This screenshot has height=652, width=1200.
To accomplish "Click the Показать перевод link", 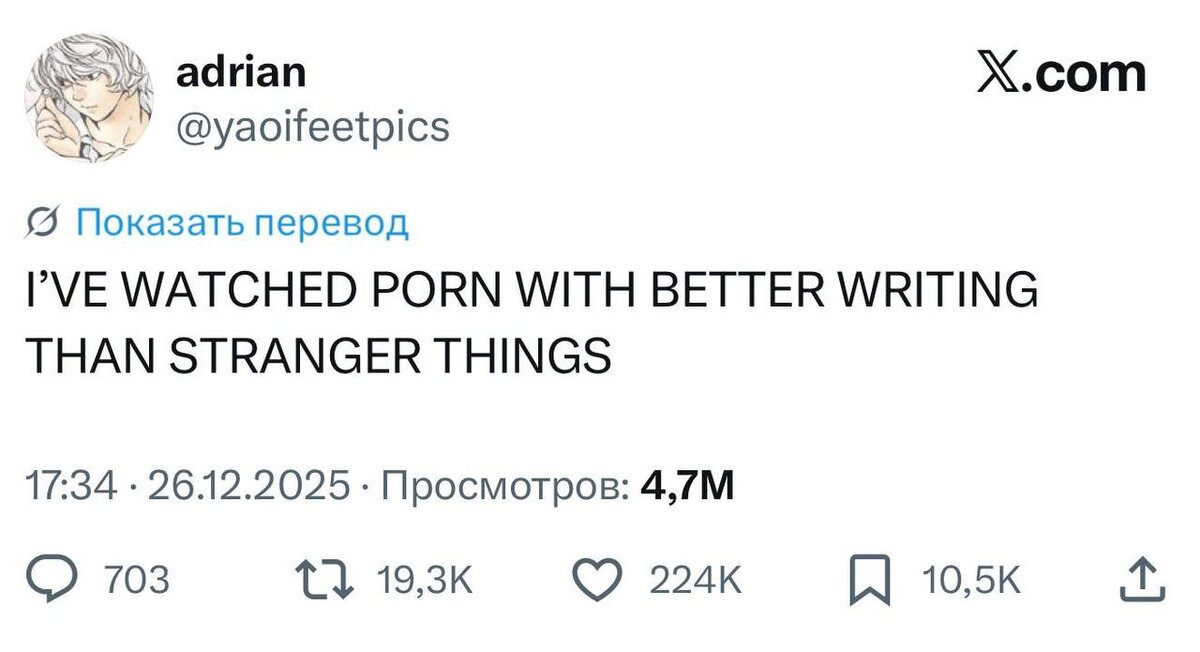I will 243,222.
